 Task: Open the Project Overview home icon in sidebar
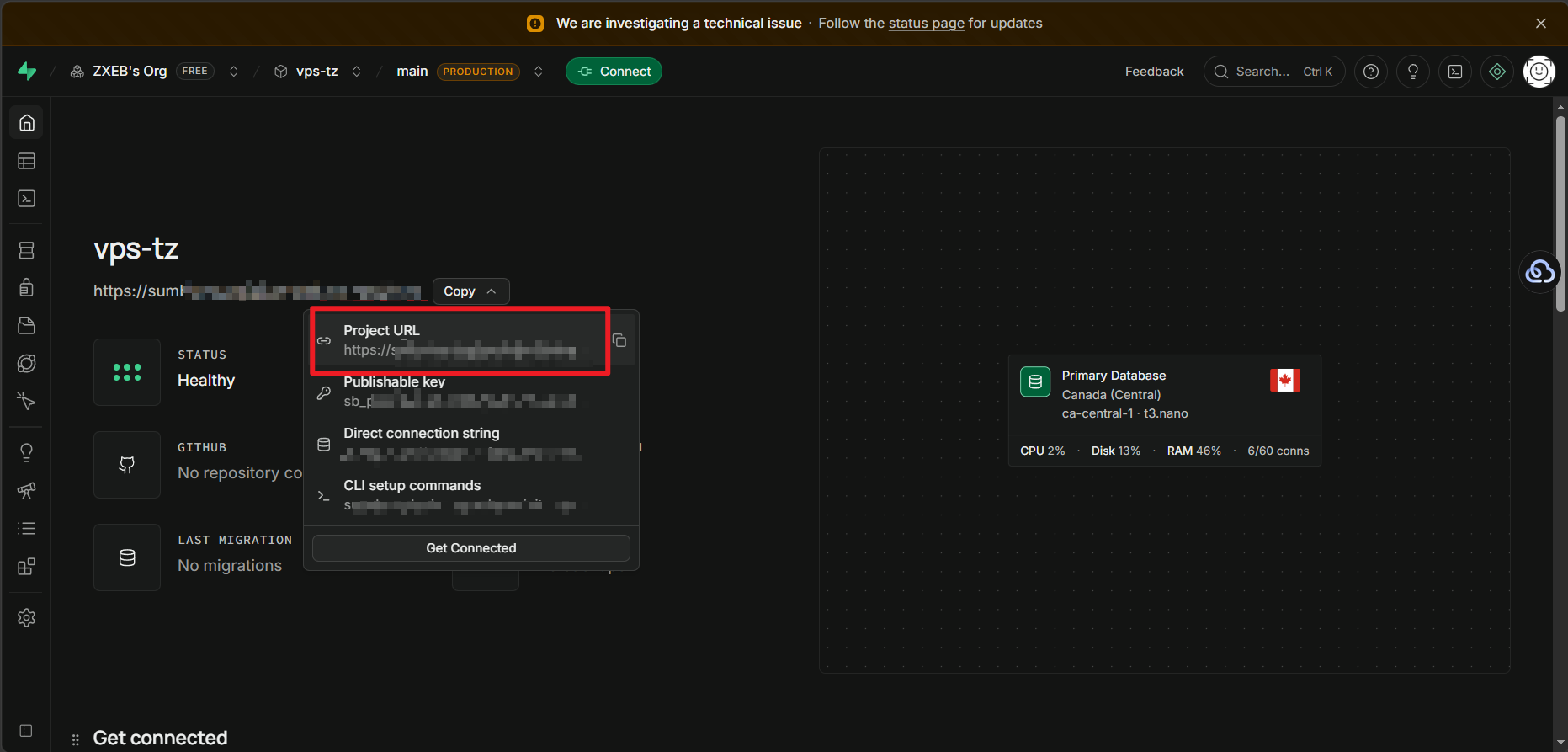[x=27, y=123]
